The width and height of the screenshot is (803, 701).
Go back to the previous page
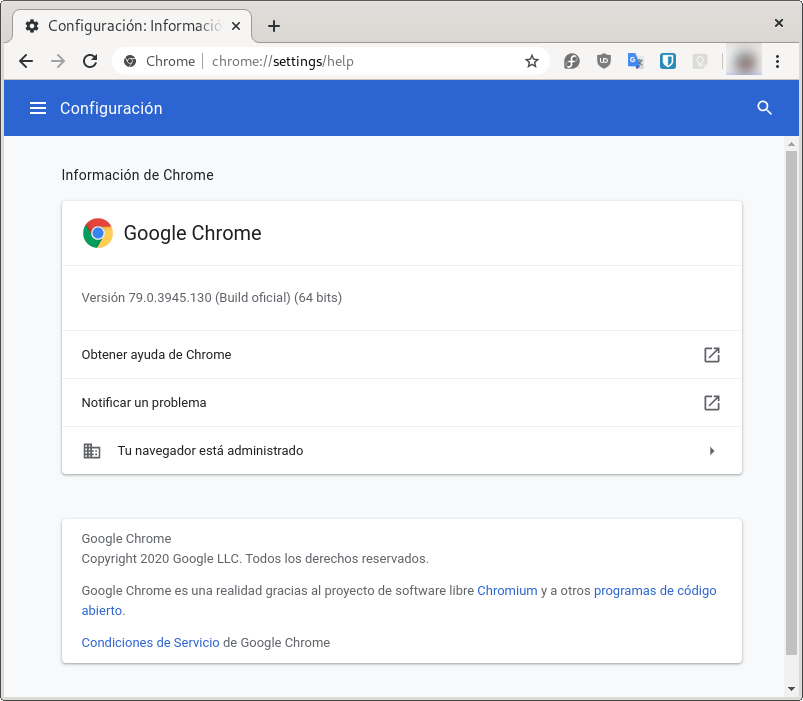tap(26, 61)
